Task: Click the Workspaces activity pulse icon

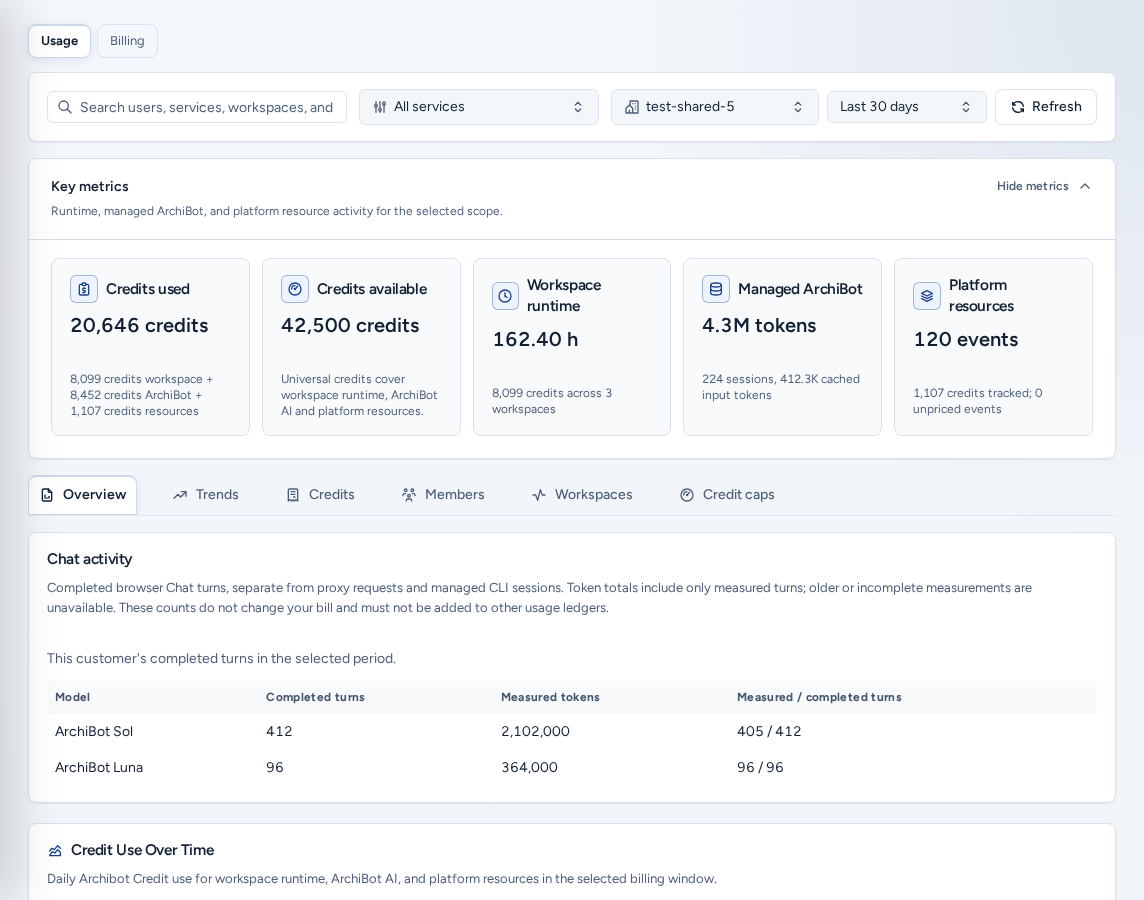Action: [x=538, y=495]
